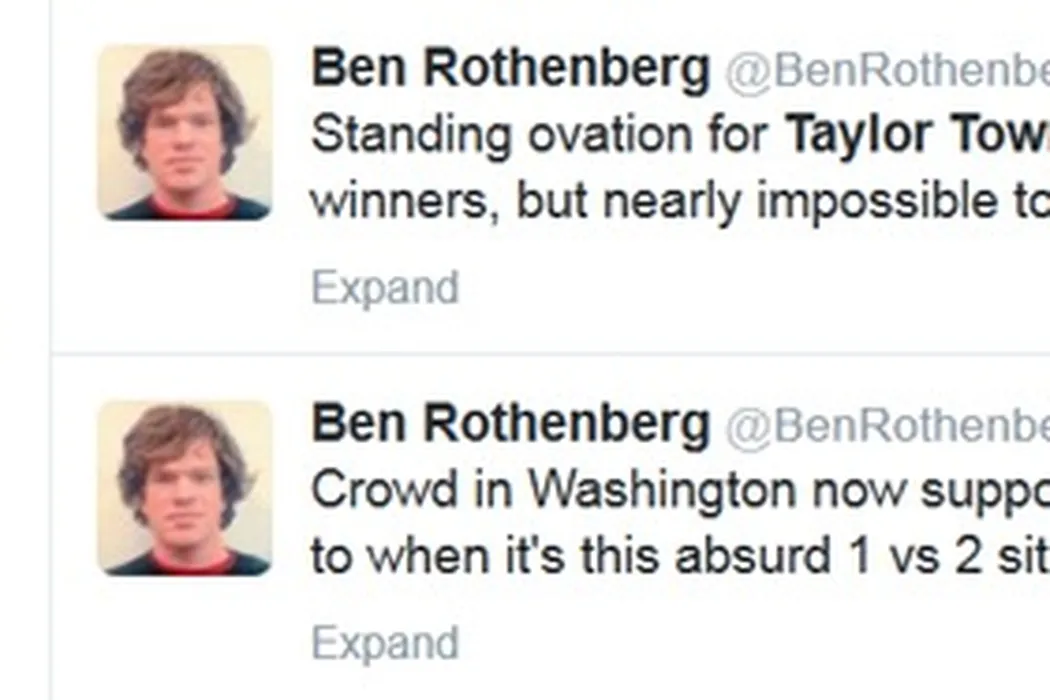Click the 'now suppo' text in the second tweet
The height and width of the screenshot is (700, 1050).
[x=920, y=490]
